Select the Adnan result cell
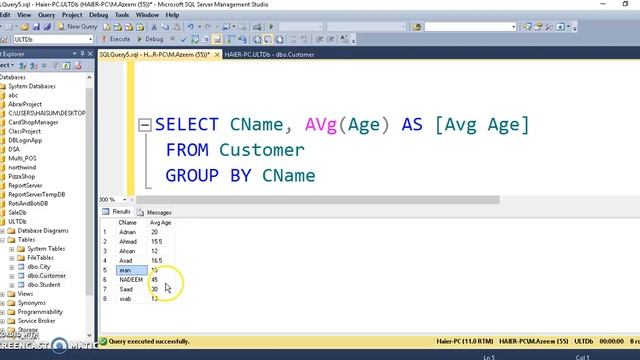 [131, 232]
